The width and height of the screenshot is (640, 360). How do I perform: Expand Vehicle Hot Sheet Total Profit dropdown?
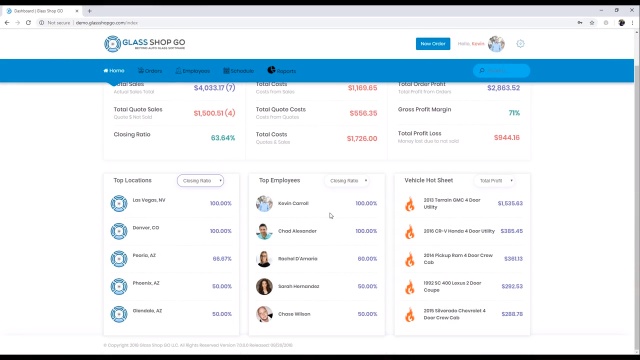(495, 180)
